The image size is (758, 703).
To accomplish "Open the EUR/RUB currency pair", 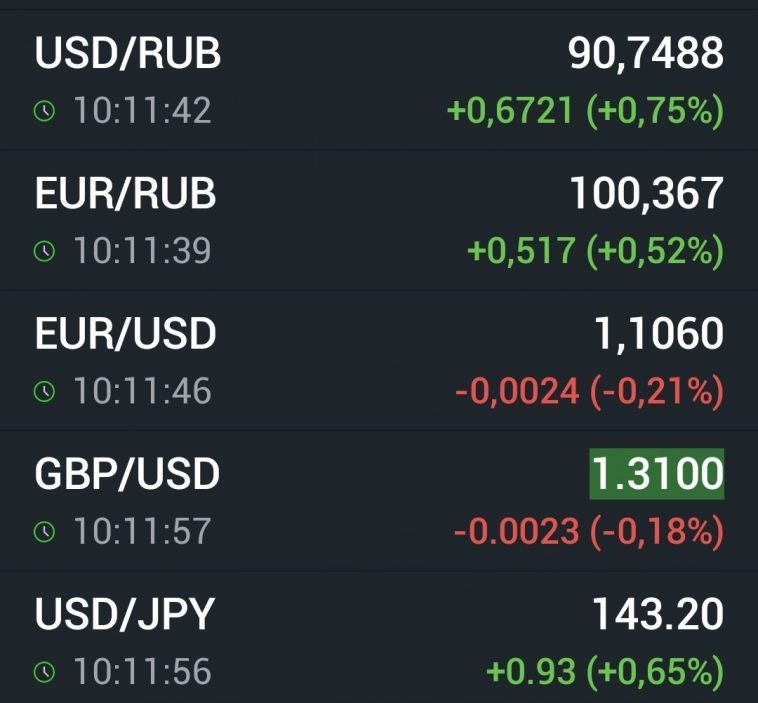I will tap(125, 193).
